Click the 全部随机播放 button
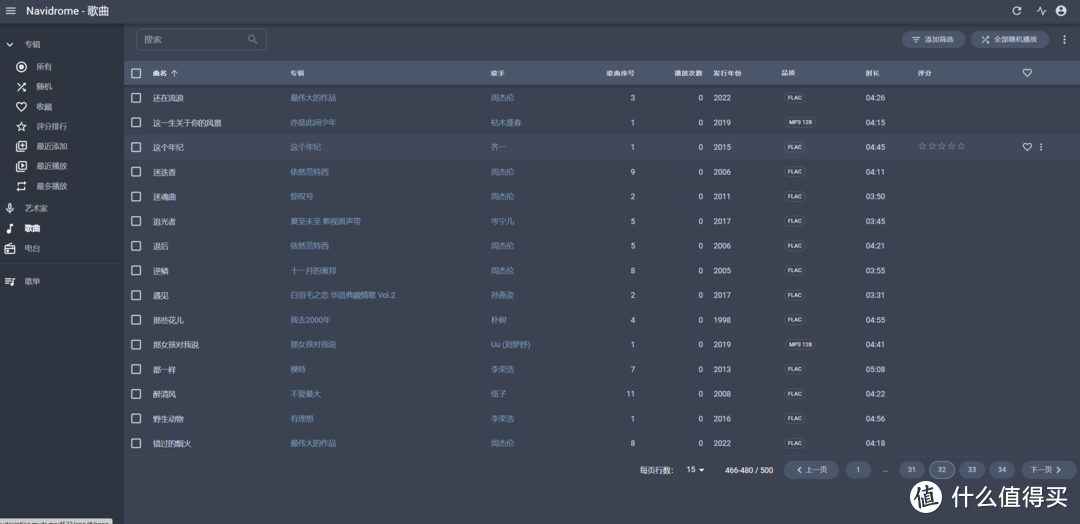Screen dimensions: 1080x524 coord(1010,40)
